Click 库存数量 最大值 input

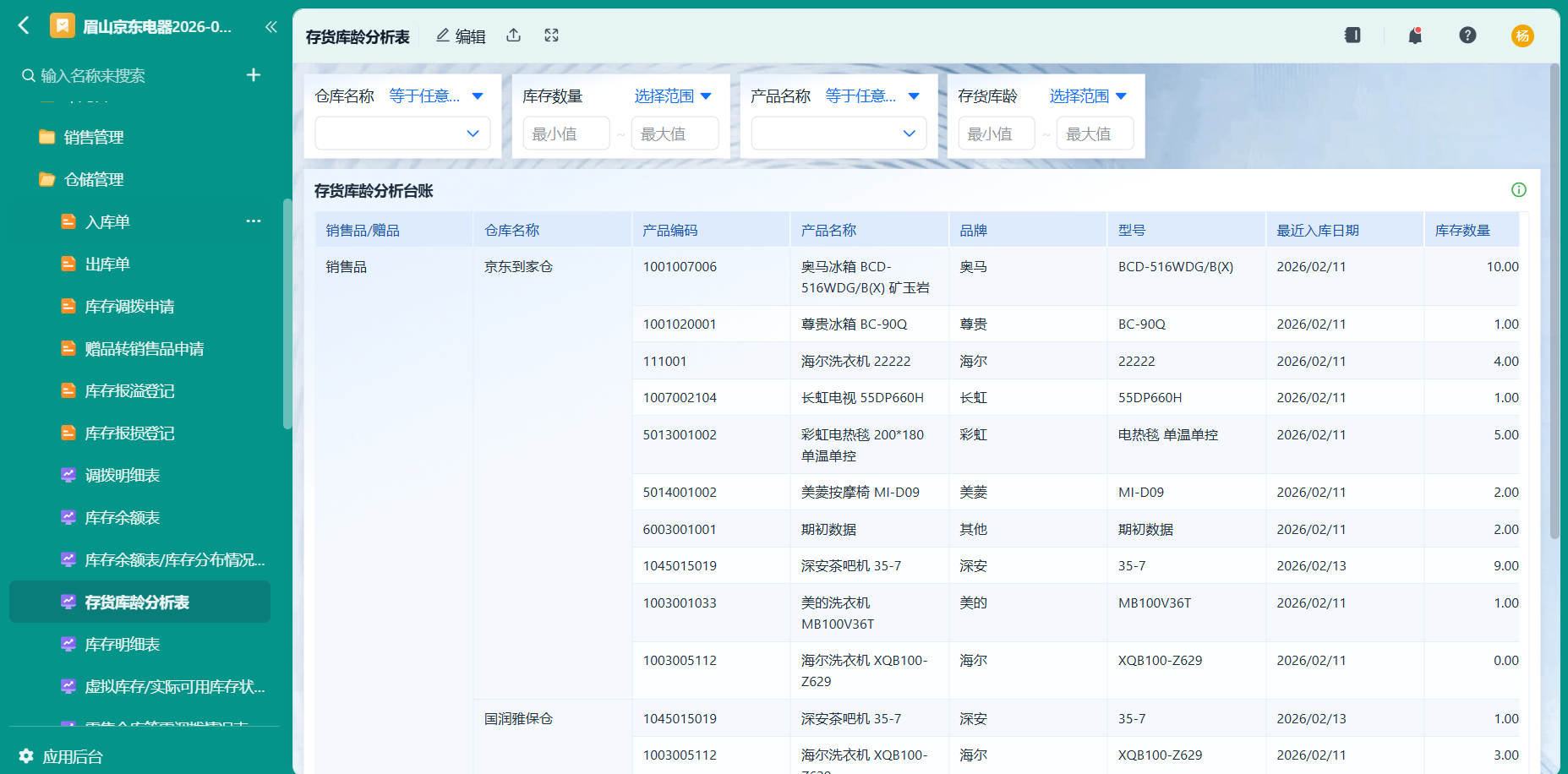[675, 134]
